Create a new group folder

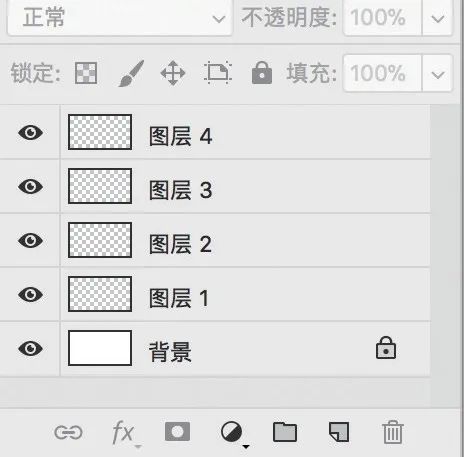pos(285,432)
